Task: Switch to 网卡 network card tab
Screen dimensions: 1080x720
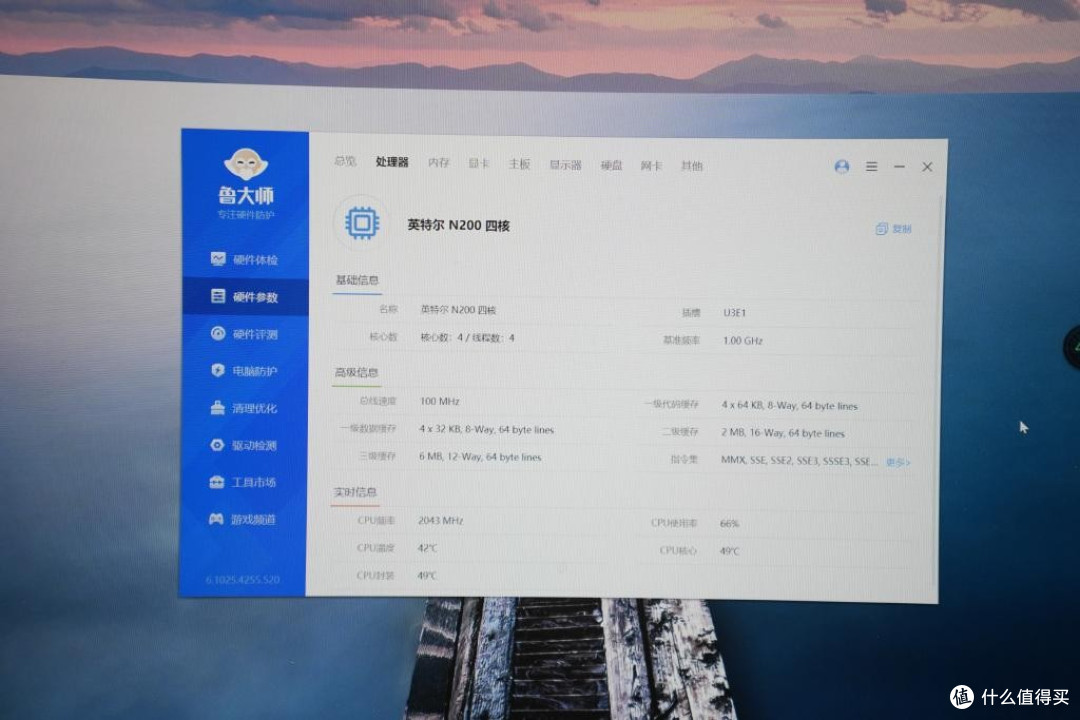Action: (x=652, y=165)
